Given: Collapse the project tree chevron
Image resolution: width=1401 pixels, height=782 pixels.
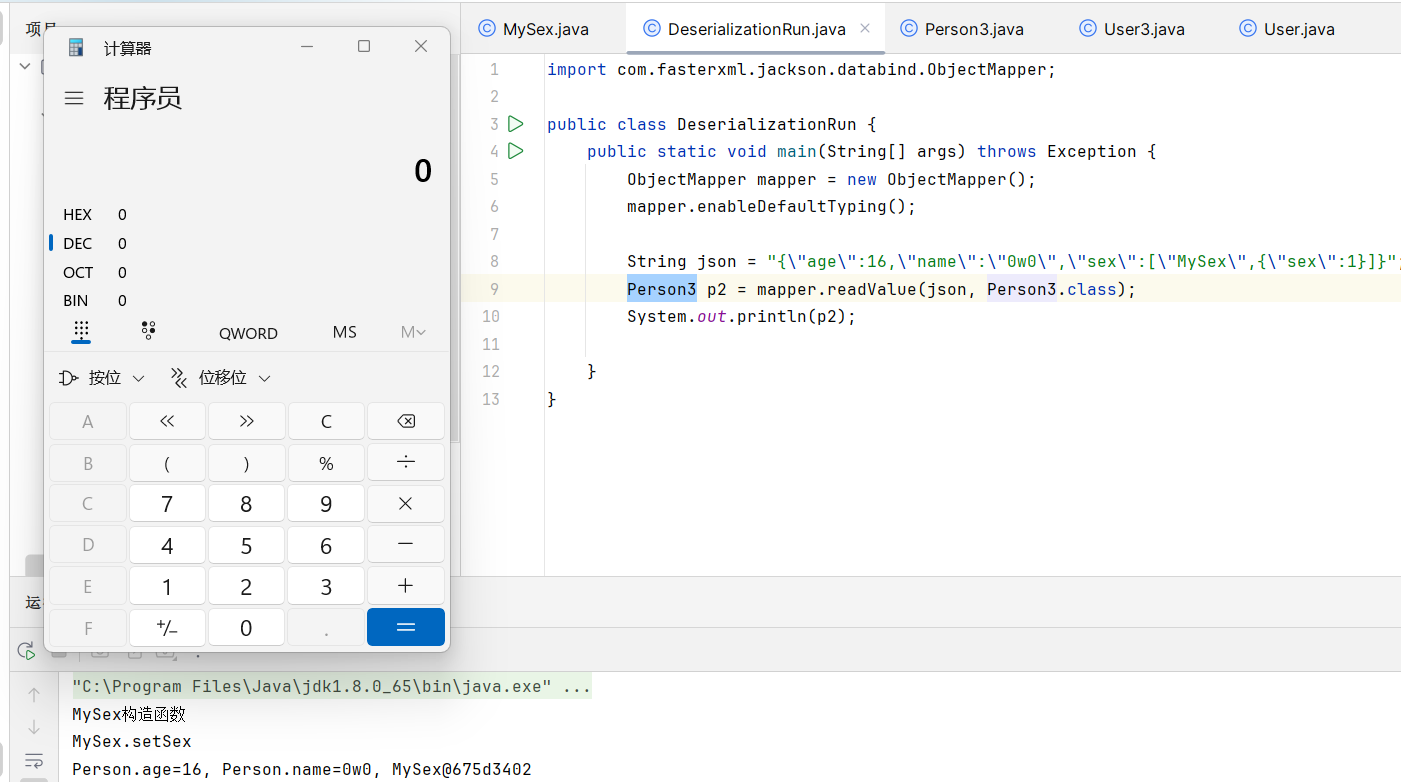Looking at the screenshot, I should coord(26,66).
